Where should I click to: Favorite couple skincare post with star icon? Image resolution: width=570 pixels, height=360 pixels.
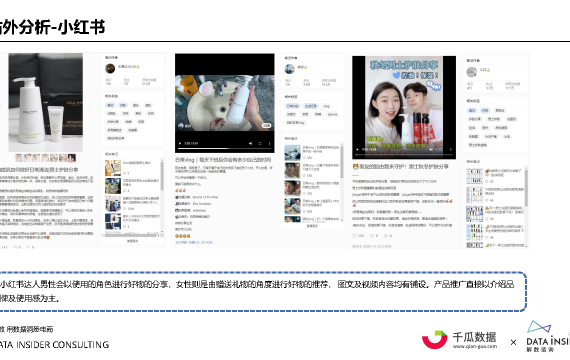point(386,236)
